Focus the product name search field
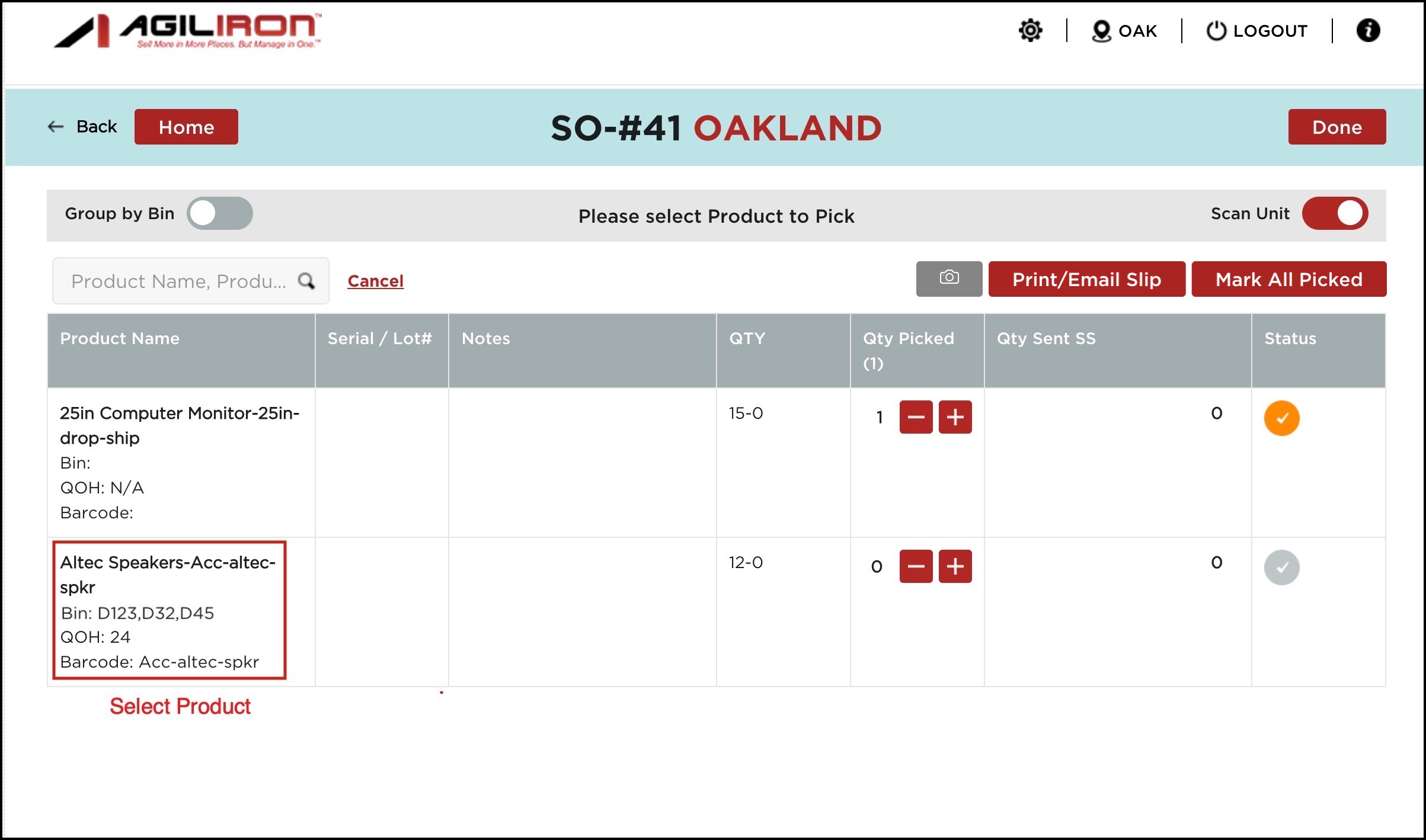This screenshot has width=1426, height=840. click(x=178, y=281)
